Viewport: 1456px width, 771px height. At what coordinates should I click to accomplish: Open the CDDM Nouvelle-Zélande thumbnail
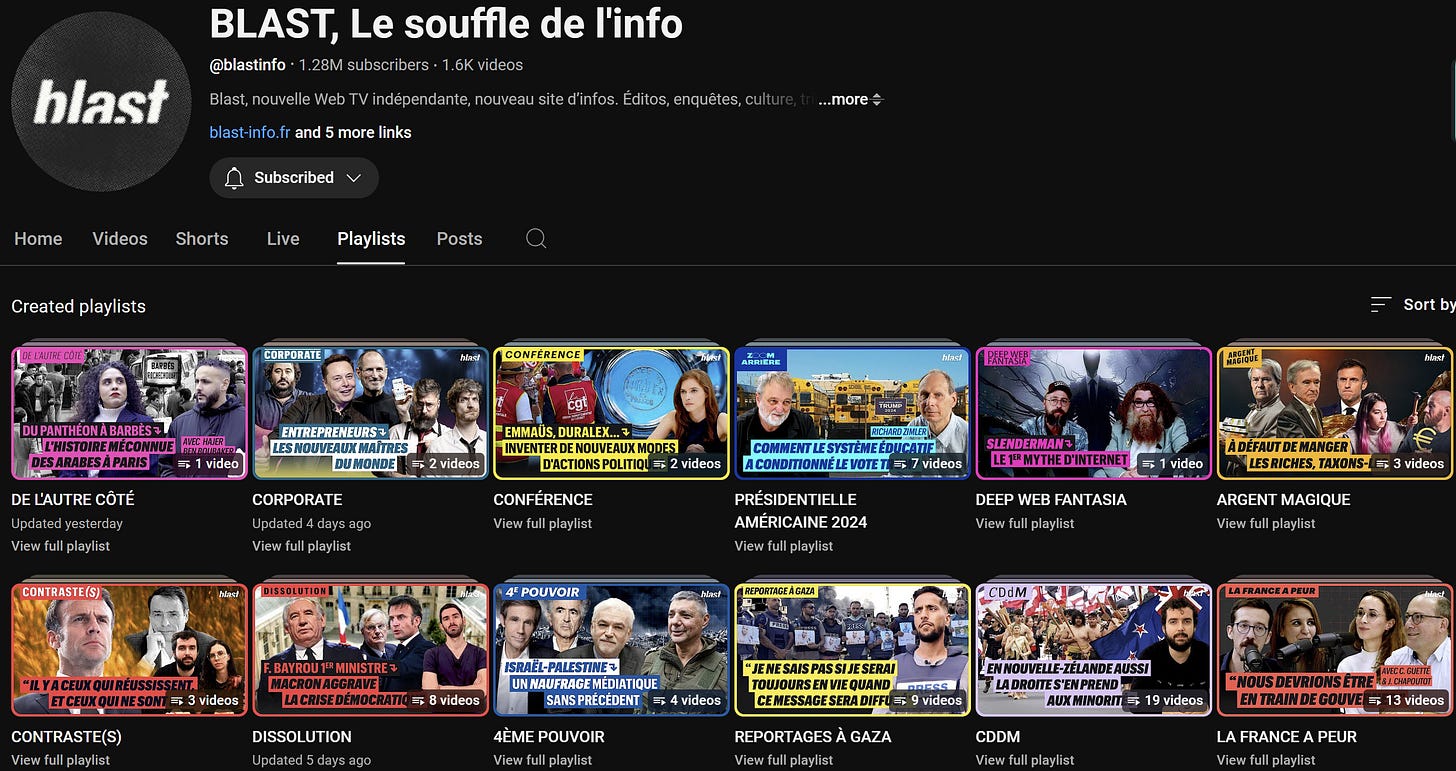(1093, 650)
